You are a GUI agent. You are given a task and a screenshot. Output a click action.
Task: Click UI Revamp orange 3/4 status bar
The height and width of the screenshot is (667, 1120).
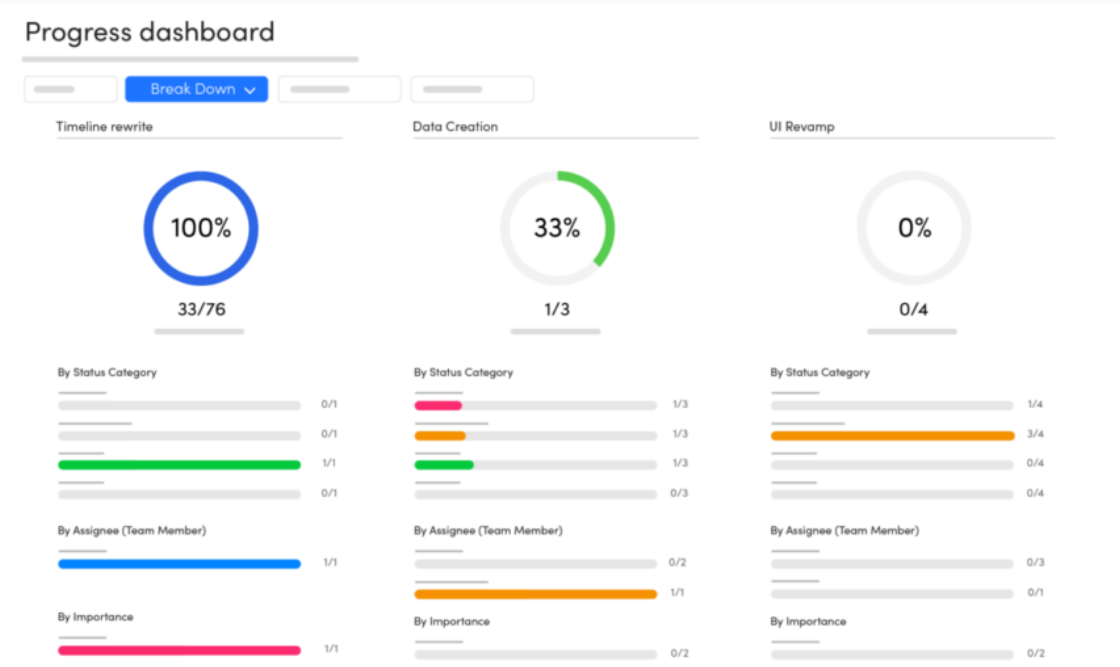(x=893, y=436)
